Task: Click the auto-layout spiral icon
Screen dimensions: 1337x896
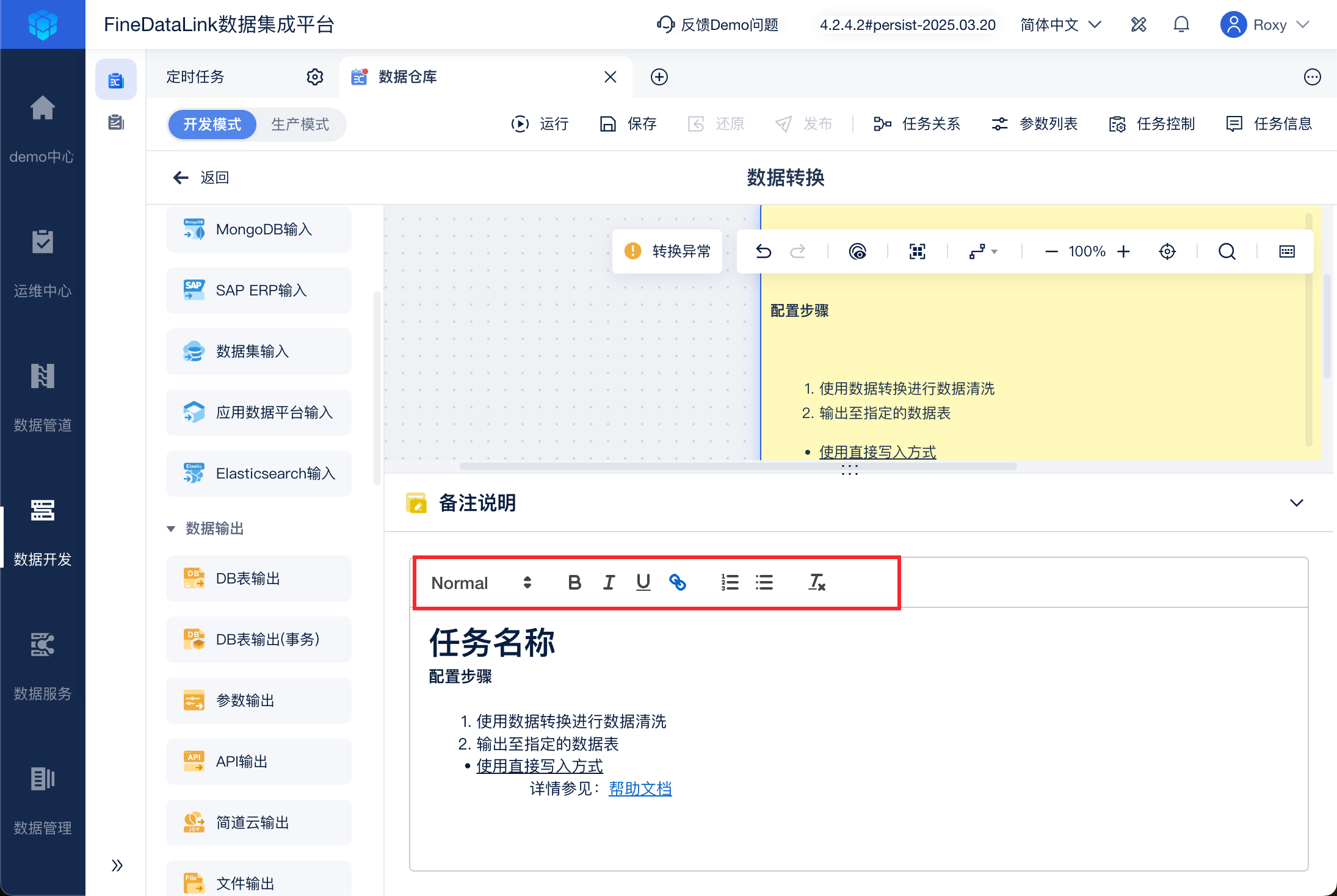Action: 858,251
